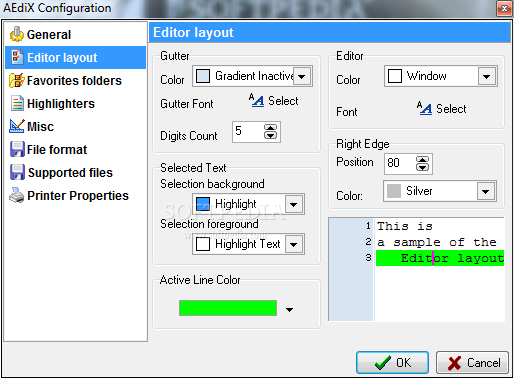This screenshot has width=514, height=379.
Task: Click the Gutter Font select icon
Action: pos(256,100)
